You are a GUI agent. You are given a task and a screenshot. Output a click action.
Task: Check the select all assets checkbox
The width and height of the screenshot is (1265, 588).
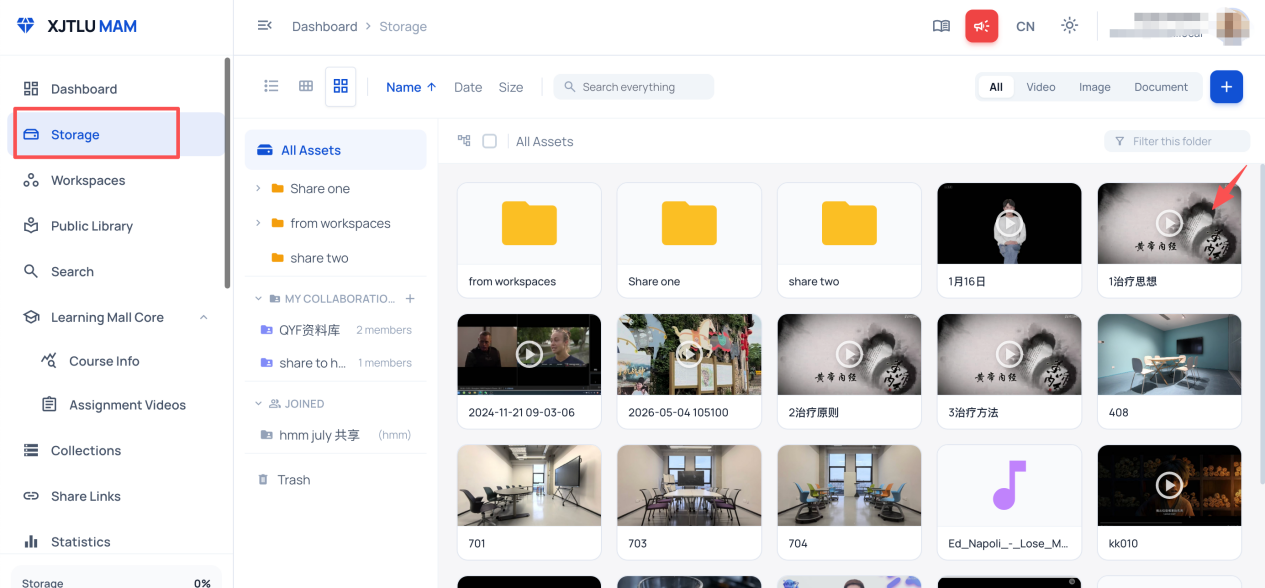490,141
